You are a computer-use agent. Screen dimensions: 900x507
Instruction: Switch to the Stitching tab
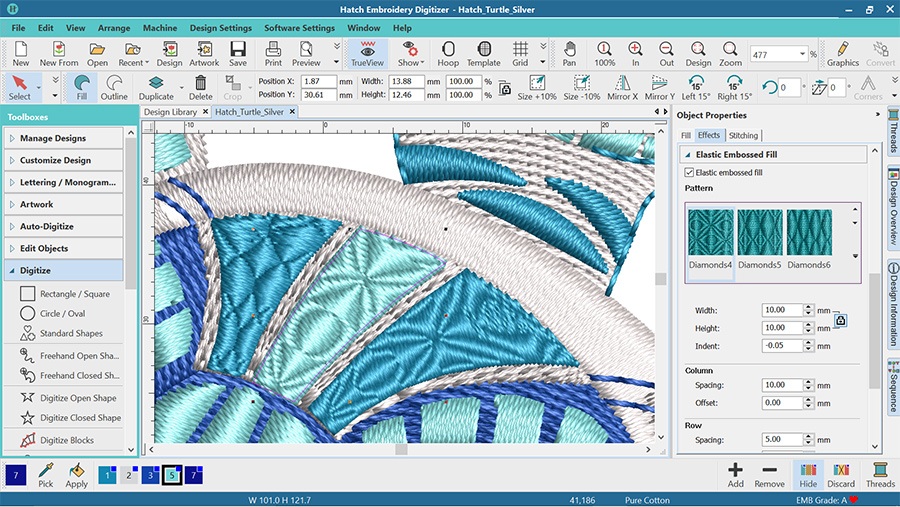click(743, 135)
